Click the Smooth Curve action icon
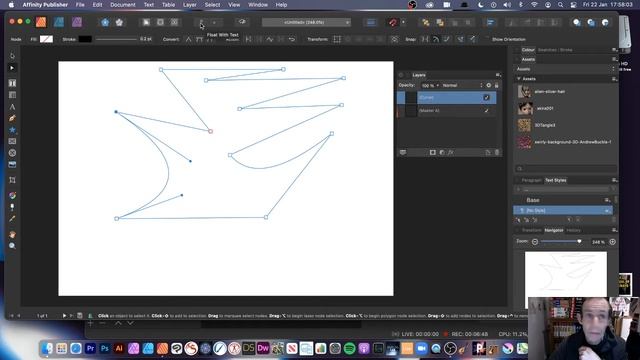 click(x=270, y=39)
